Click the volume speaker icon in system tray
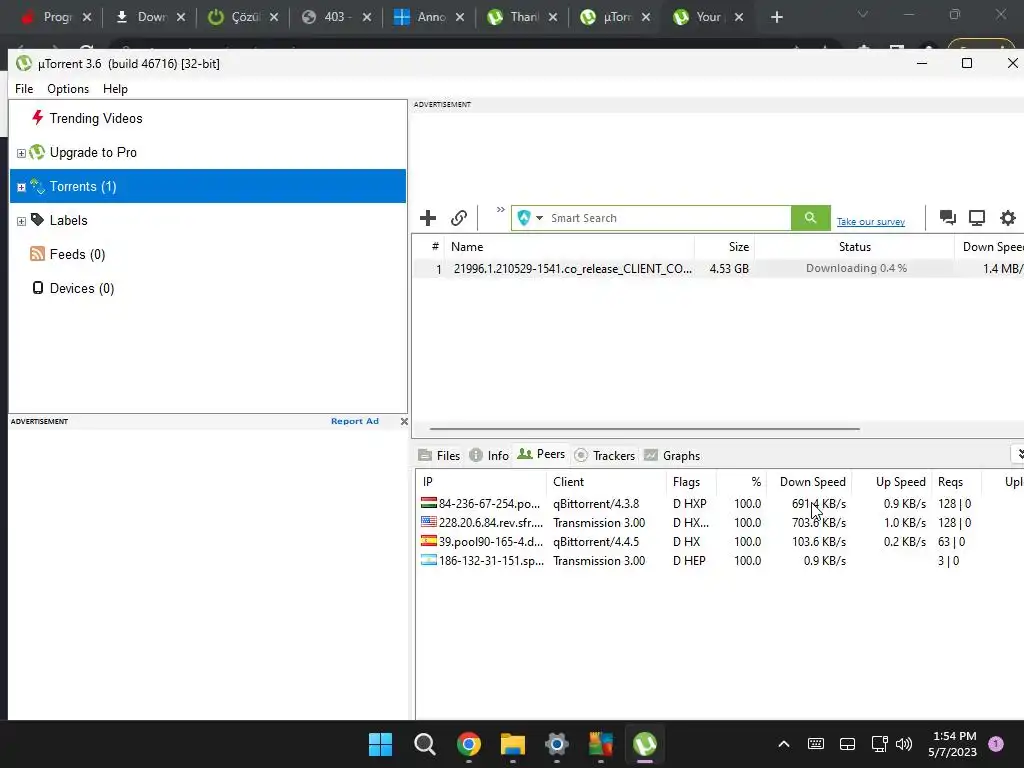The width and height of the screenshot is (1024, 768). [x=904, y=744]
